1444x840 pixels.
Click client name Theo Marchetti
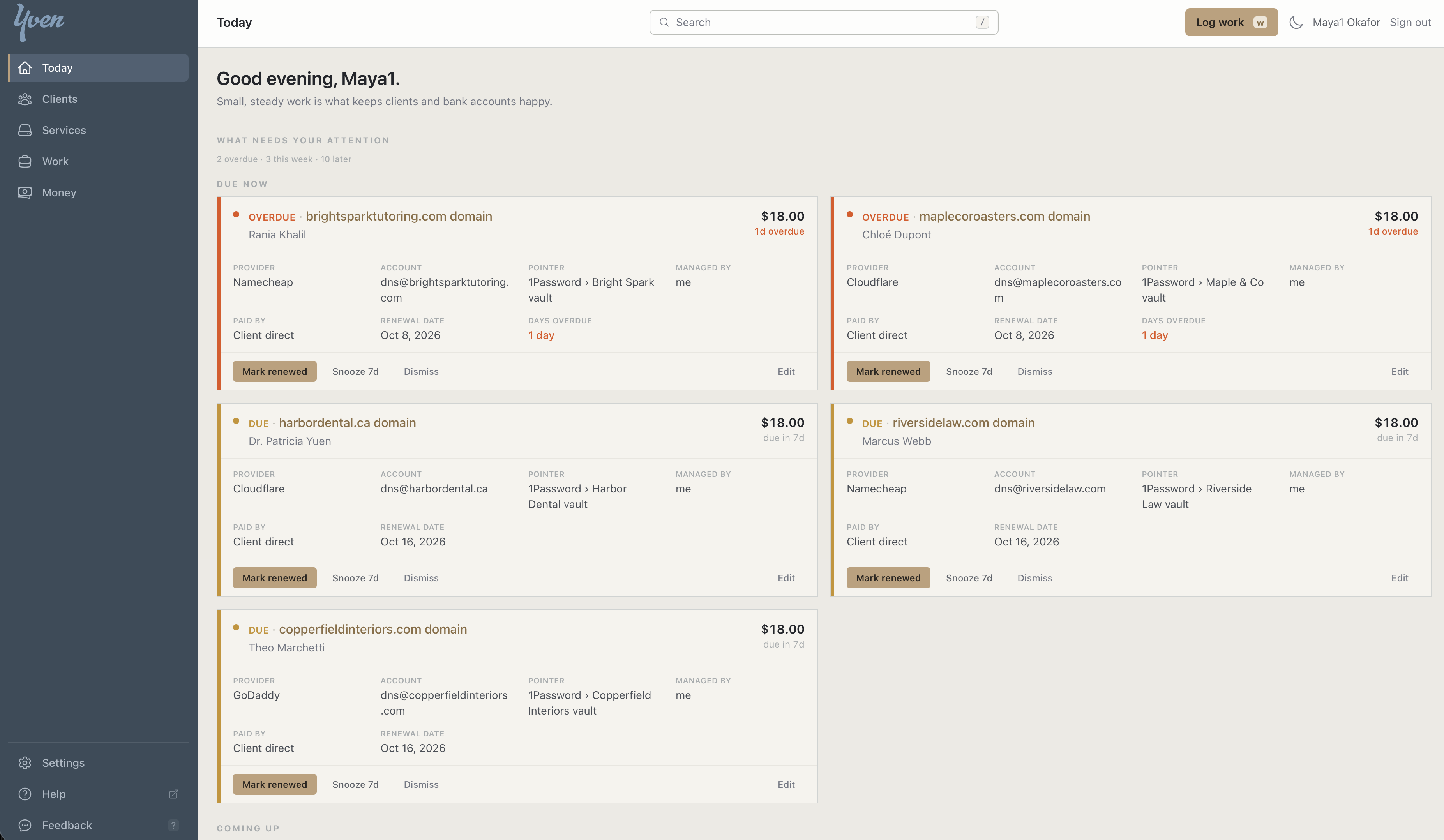click(x=286, y=648)
